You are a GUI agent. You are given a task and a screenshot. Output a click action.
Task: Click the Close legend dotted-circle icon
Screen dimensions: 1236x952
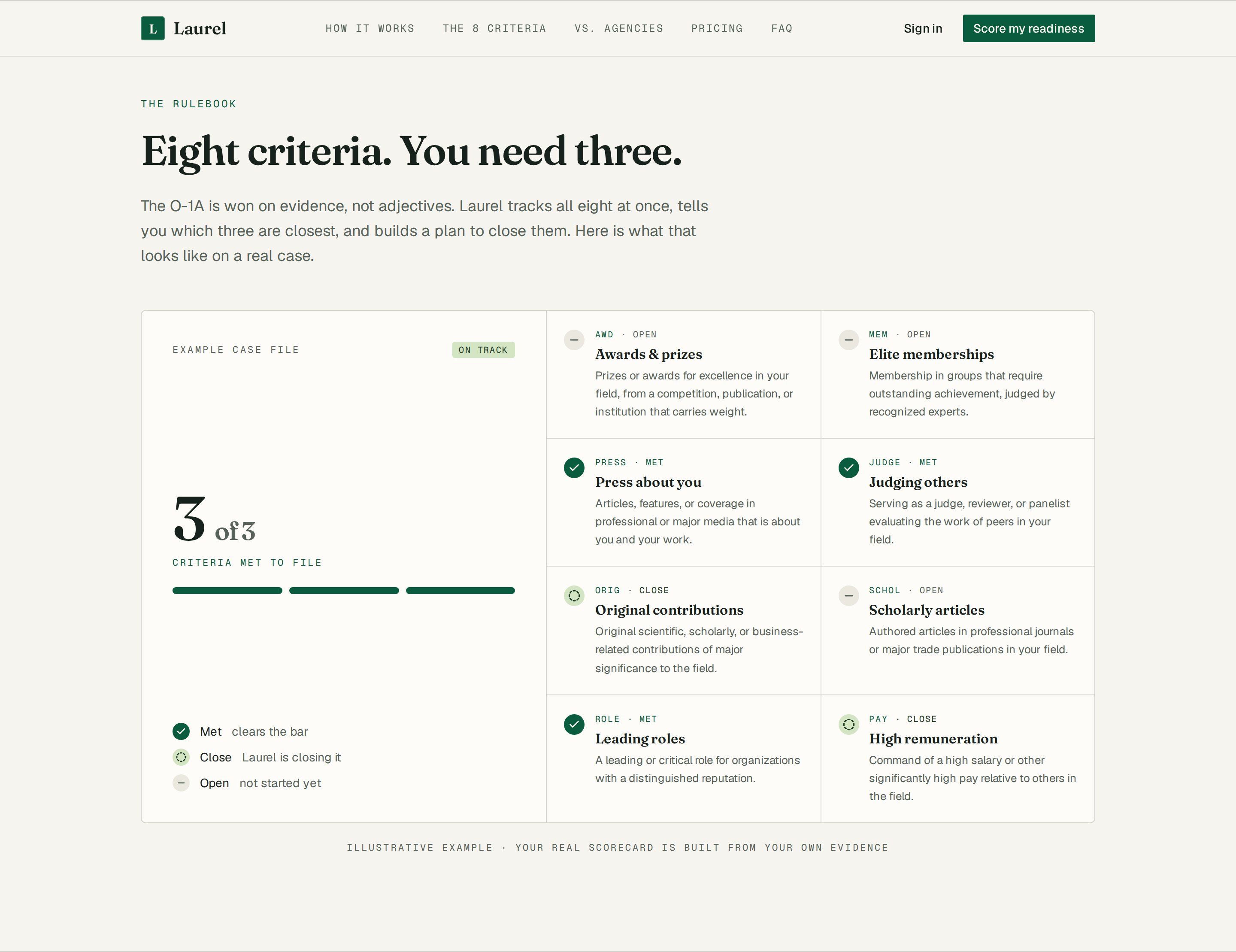(181, 757)
